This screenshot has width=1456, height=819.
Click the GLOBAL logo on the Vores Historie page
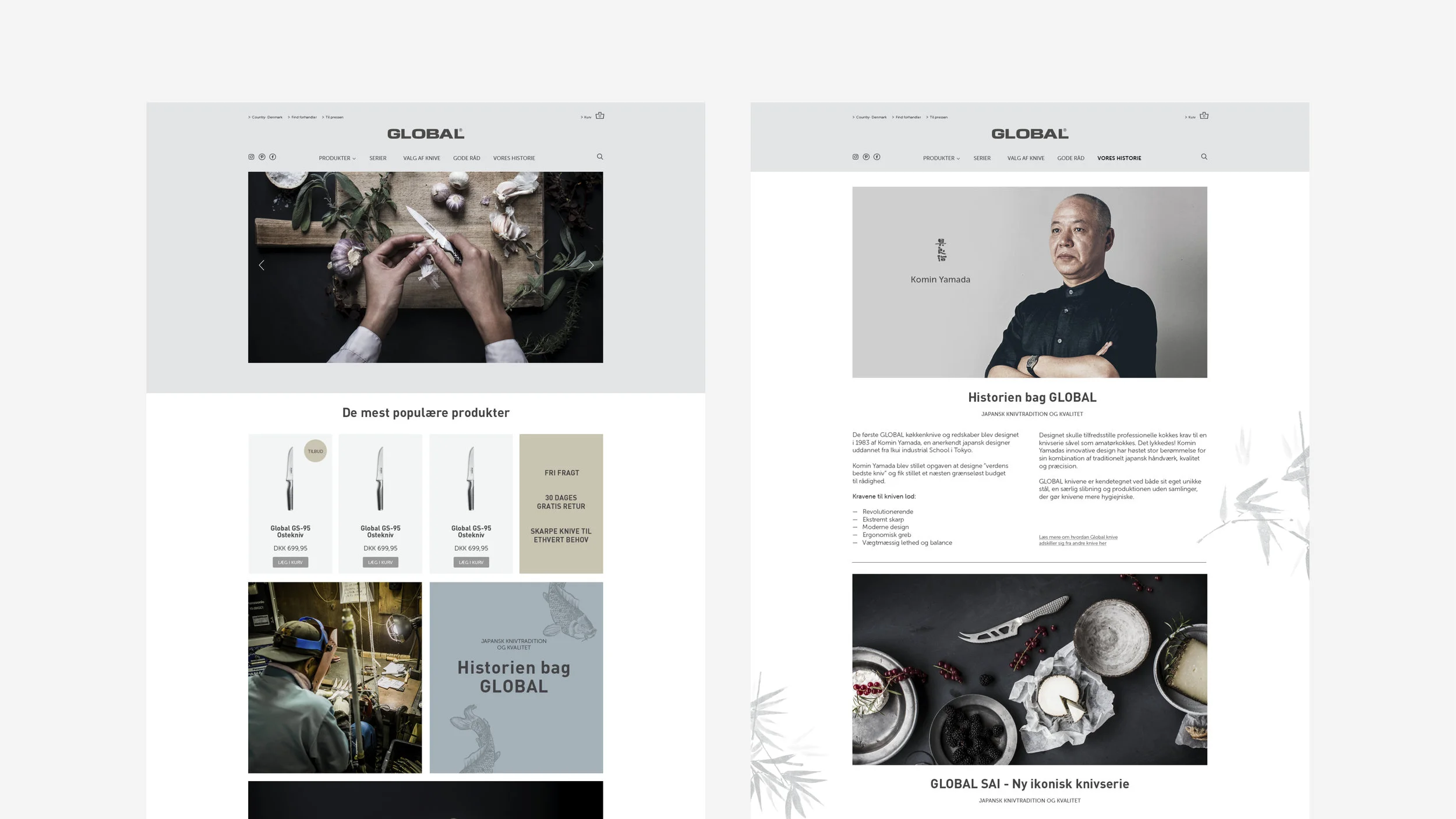click(1030, 133)
